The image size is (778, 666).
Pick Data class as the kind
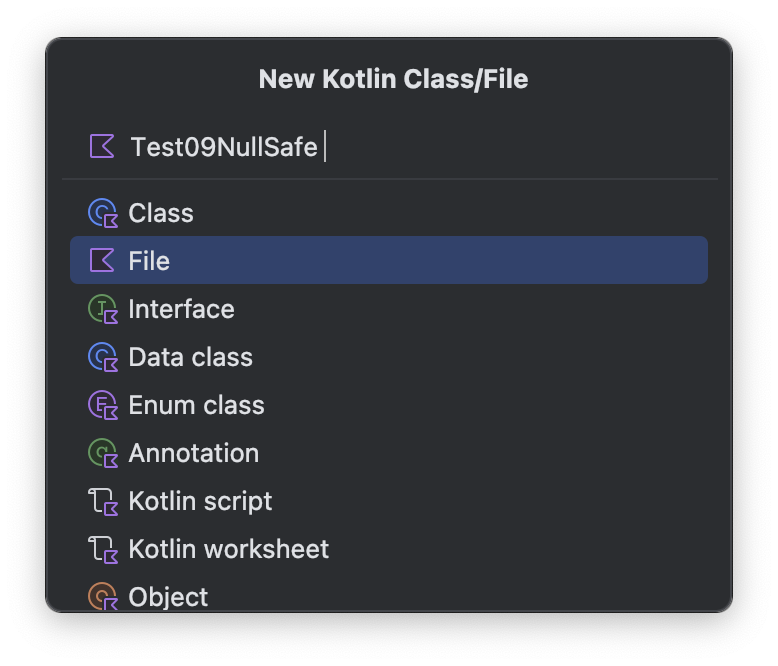(x=190, y=357)
